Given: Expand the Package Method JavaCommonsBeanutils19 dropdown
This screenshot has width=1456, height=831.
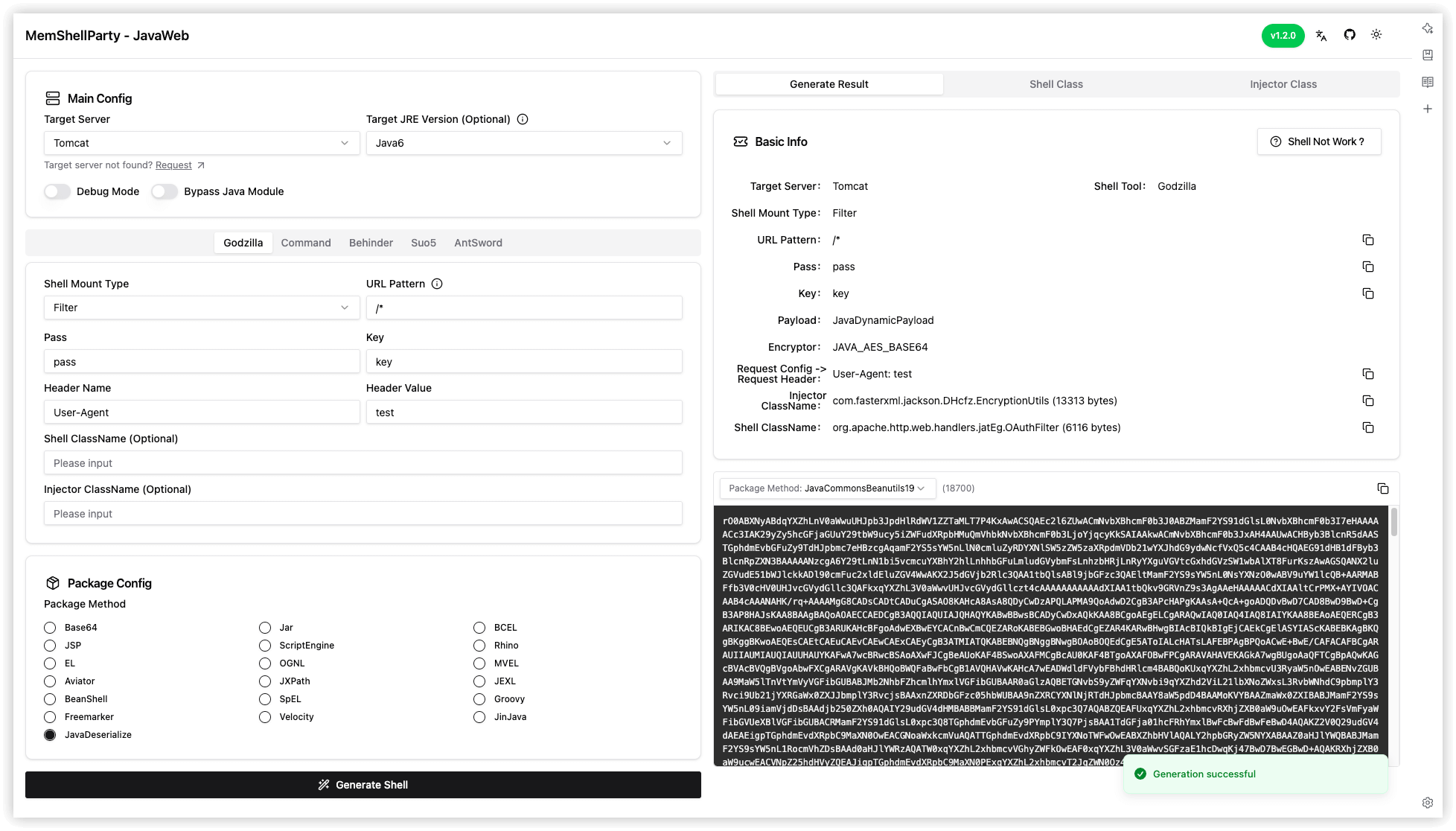Looking at the screenshot, I should coord(828,488).
